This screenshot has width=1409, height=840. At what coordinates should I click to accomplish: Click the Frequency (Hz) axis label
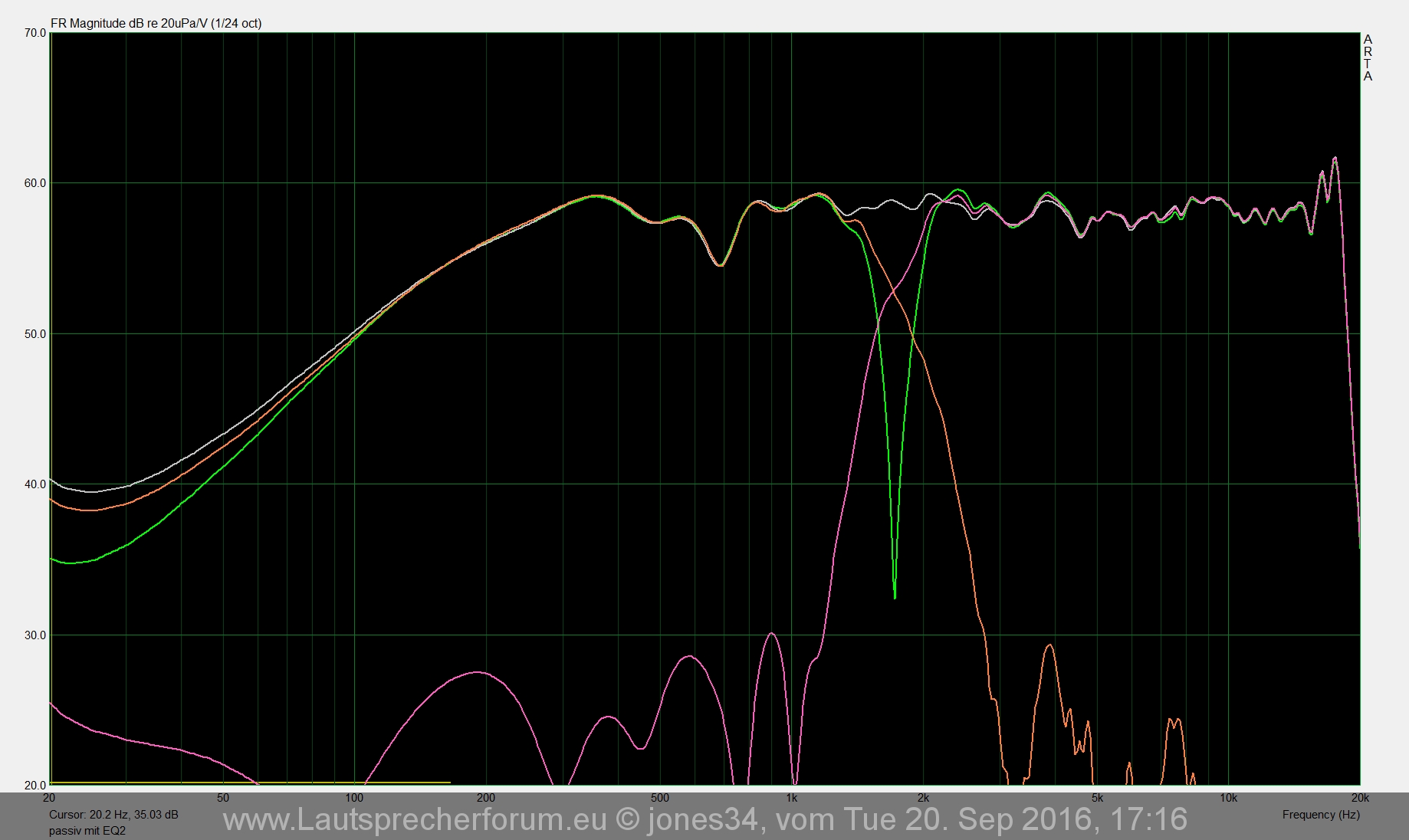pos(1320,815)
